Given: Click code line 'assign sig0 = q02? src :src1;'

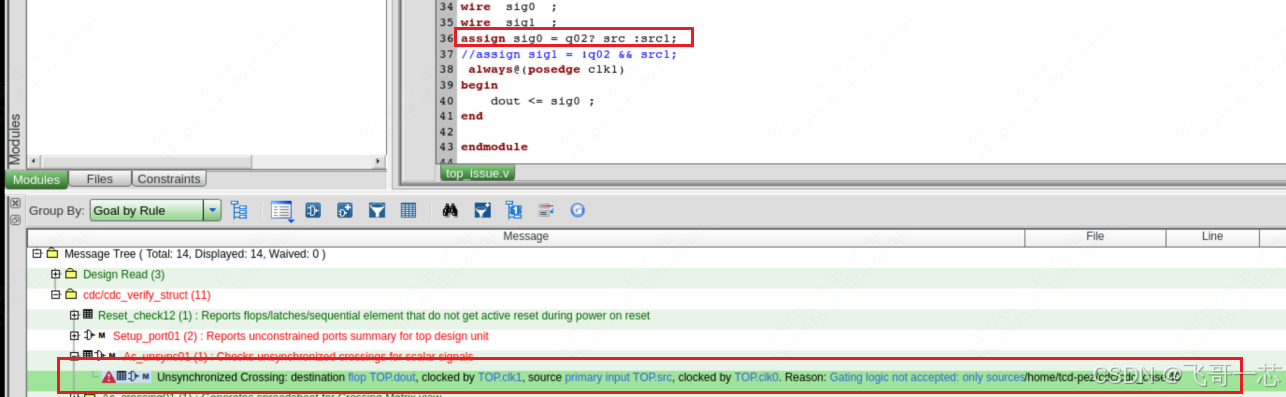Looking at the screenshot, I should (568, 38).
